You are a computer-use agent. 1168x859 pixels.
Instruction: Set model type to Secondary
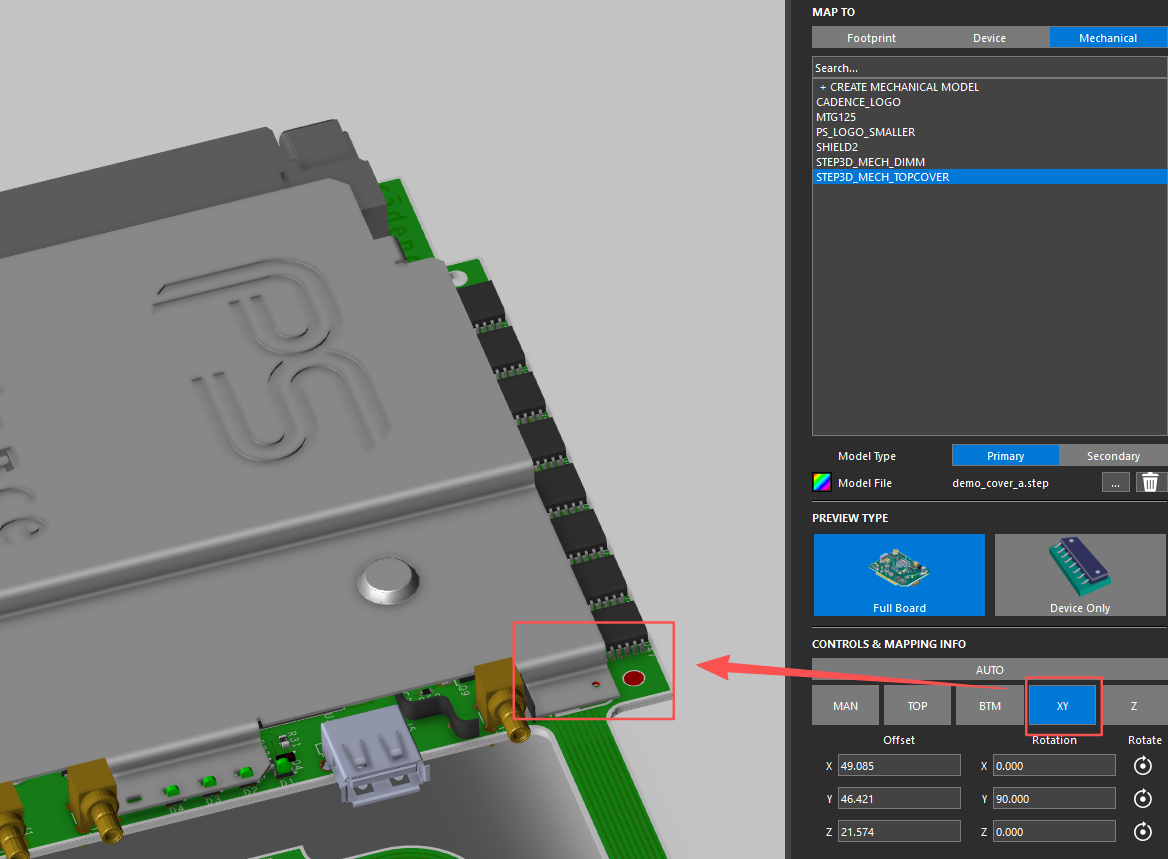pyautogui.click(x=1113, y=456)
